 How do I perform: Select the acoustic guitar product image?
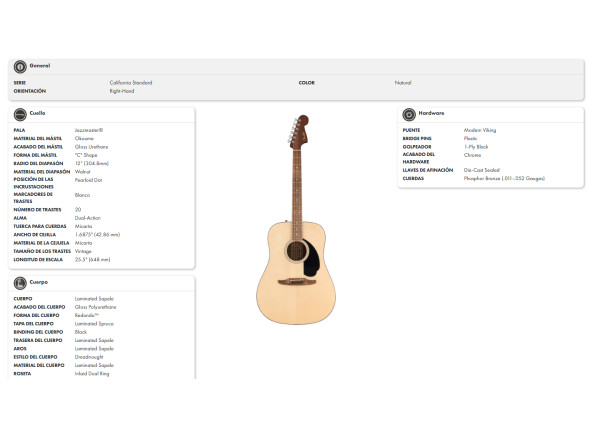297,219
